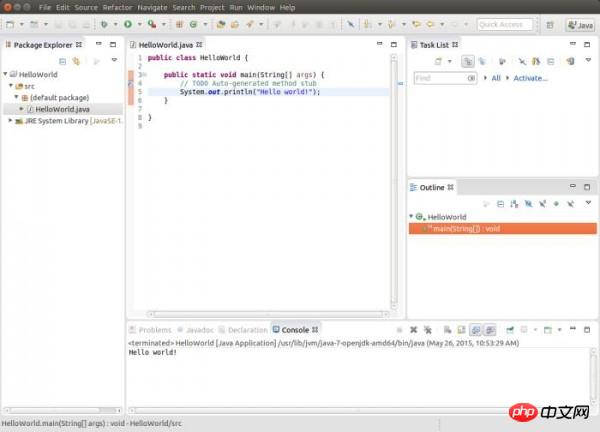Open the Search icon dropdown arrow
The image size is (600, 432).
[261, 24]
